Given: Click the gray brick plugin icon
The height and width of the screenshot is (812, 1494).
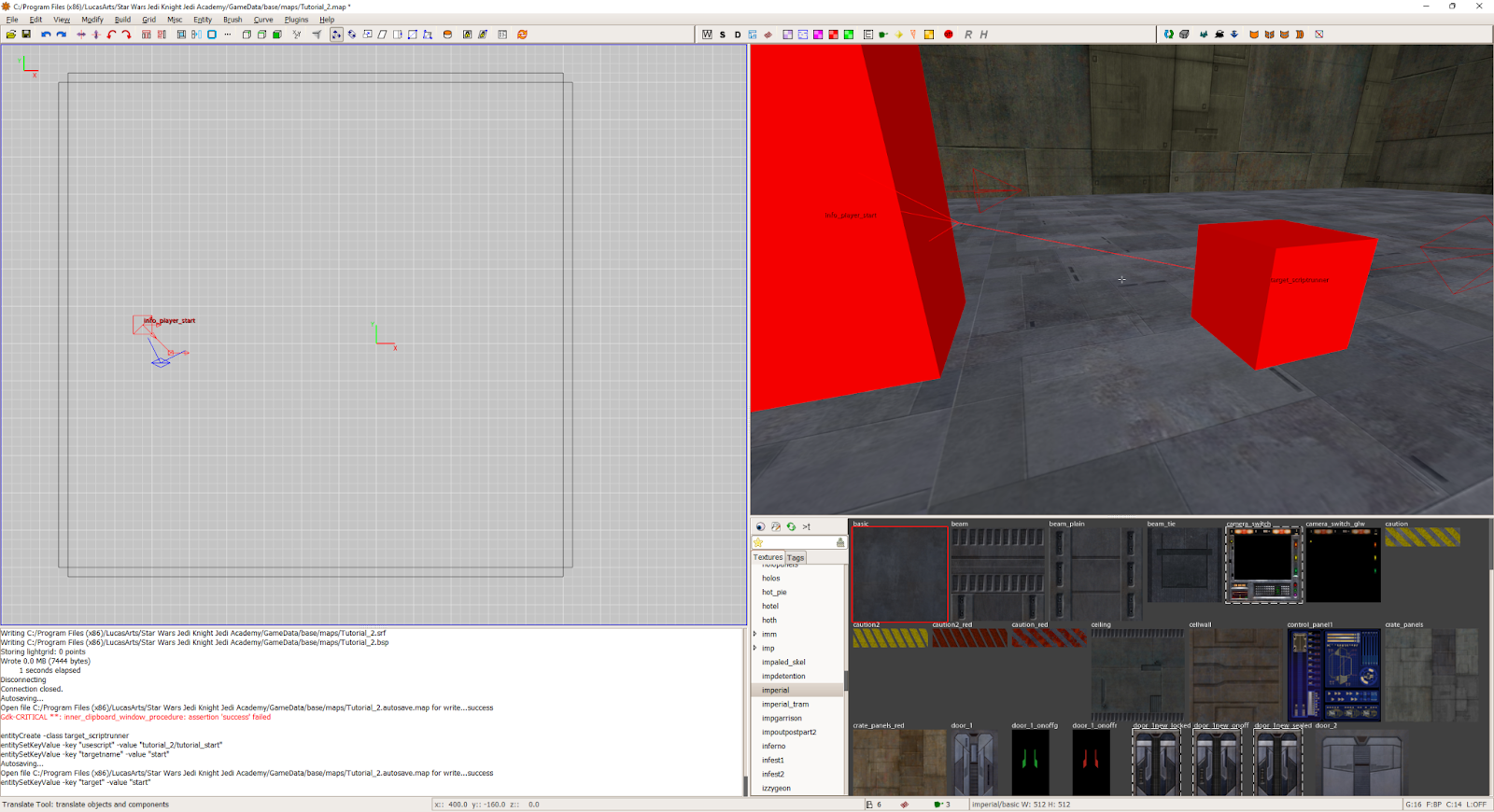Looking at the screenshot, I should tap(1184, 35).
